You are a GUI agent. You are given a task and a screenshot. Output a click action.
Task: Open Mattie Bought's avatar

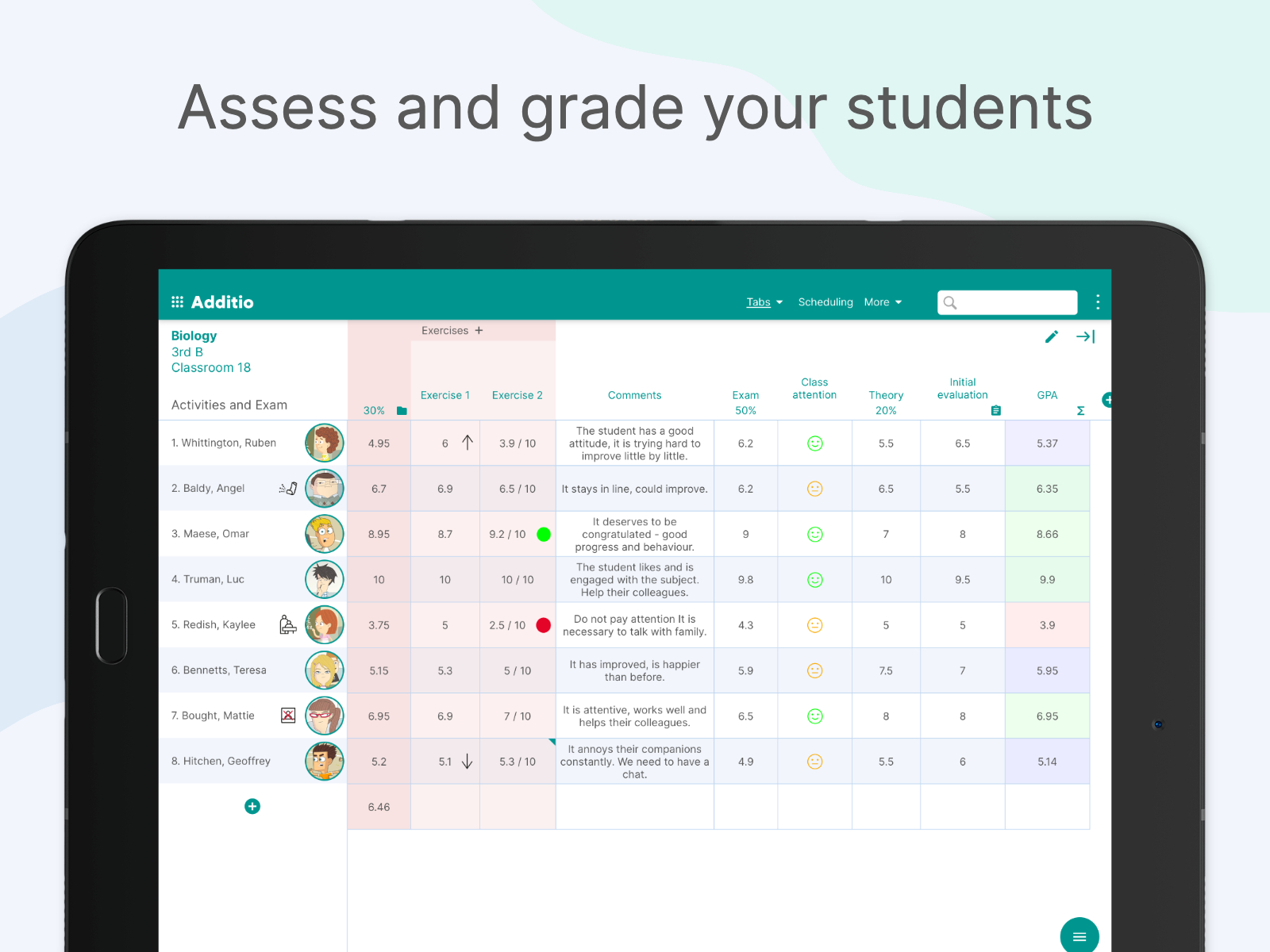click(x=325, y=716)
